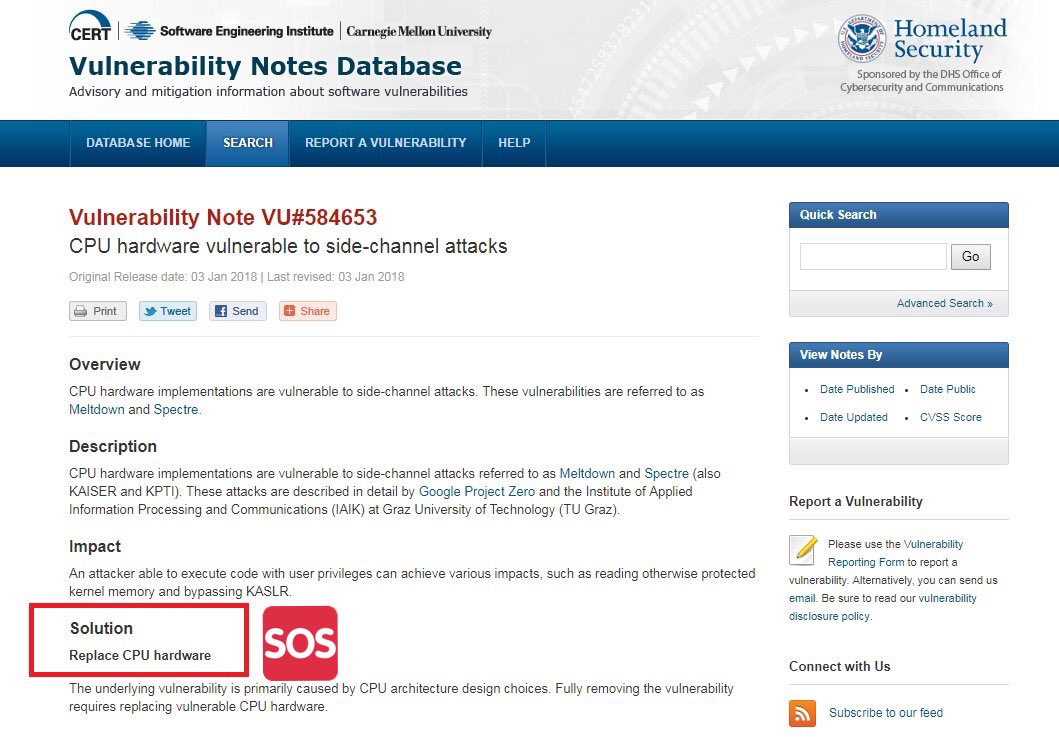Click the CERT logo icon
1059x737 pixels.
click(90, 28)
